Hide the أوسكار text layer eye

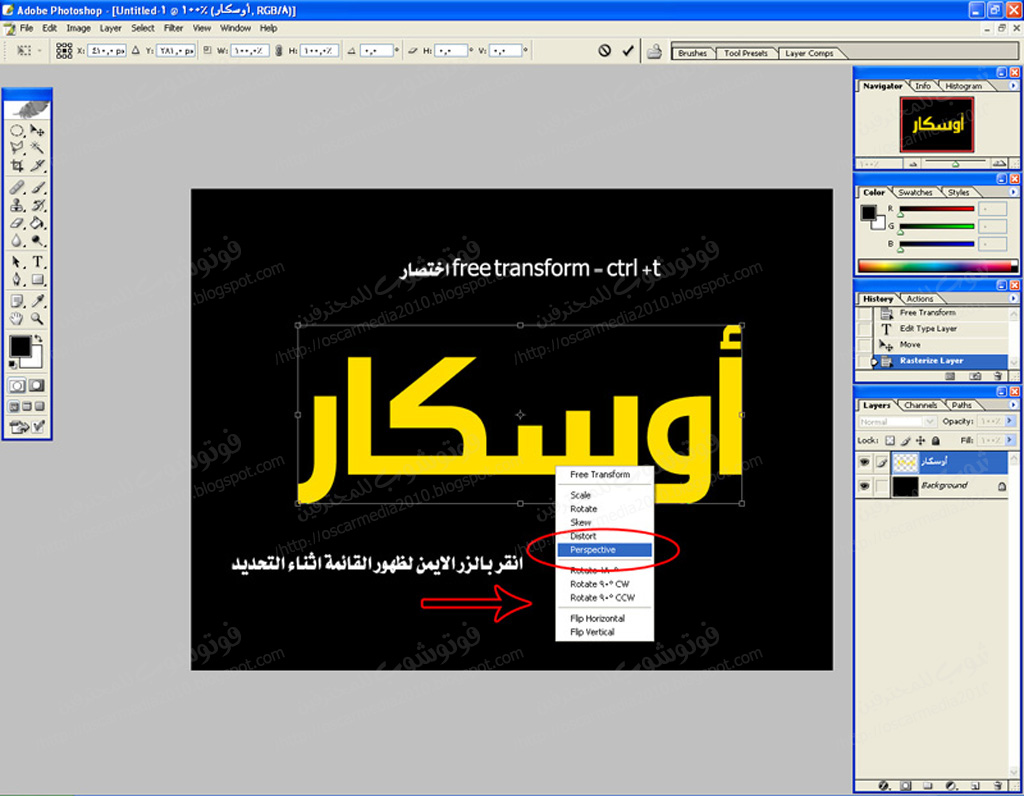(x=865, y=462)
